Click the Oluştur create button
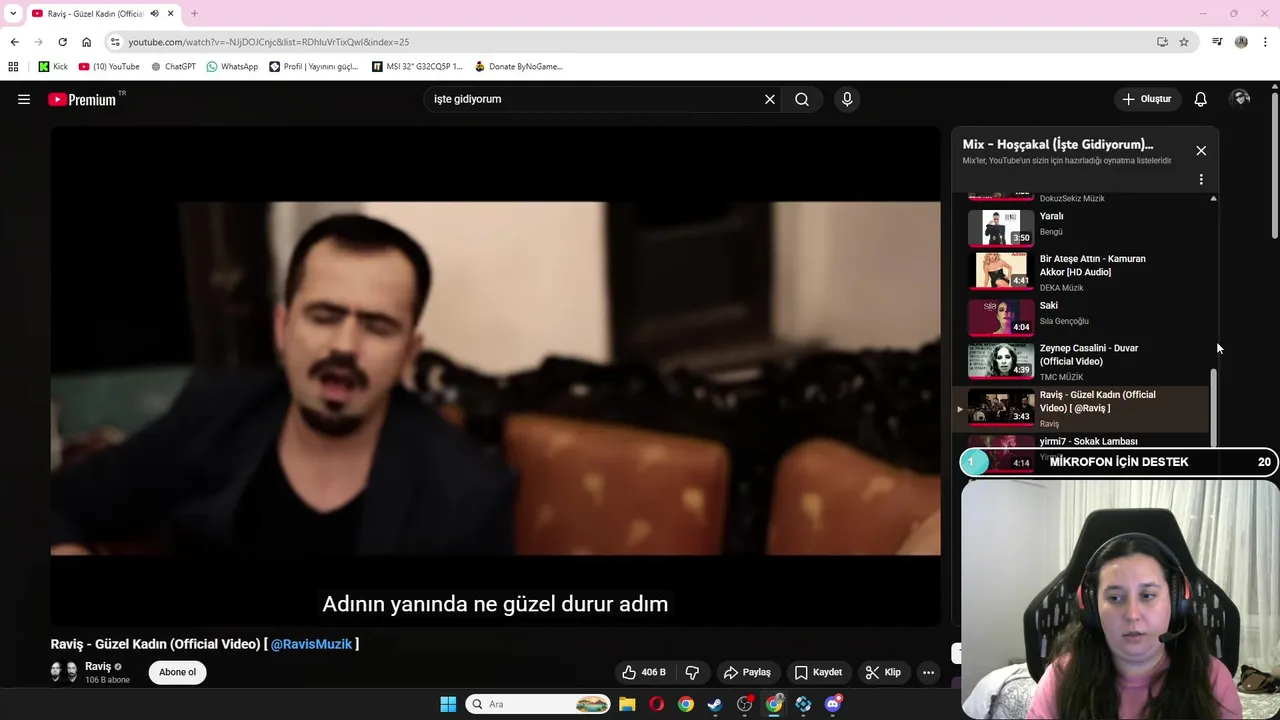 click(1146, 99)
